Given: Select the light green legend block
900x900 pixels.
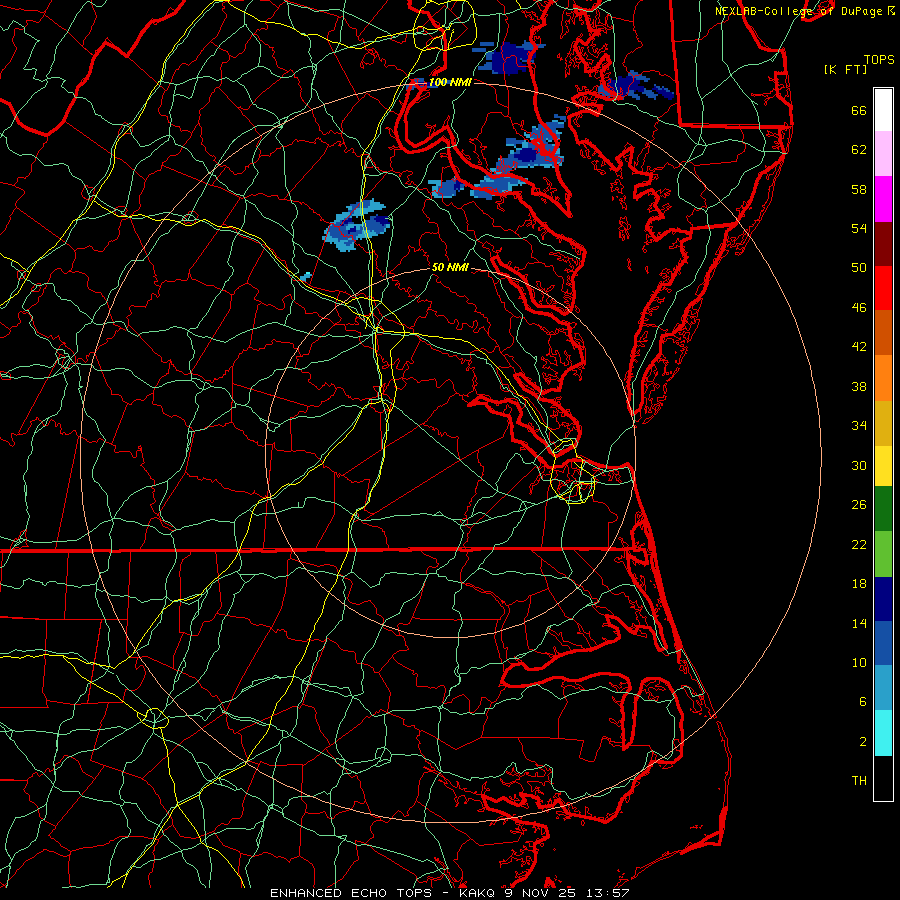Looking at the screenshot, I should pyautogui.click(x=883, y=554).
